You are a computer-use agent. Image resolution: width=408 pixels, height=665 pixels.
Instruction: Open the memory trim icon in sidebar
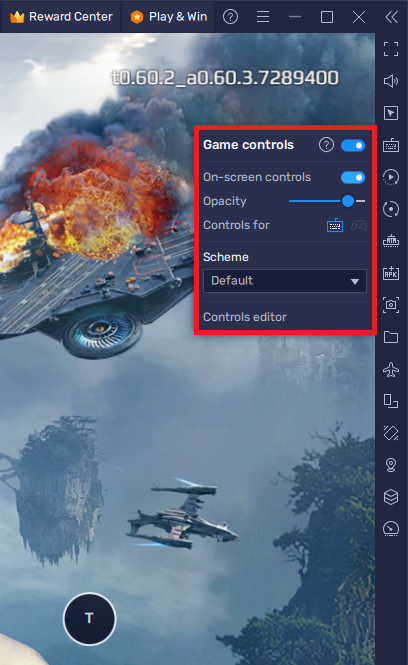click(x=391, y=241)
